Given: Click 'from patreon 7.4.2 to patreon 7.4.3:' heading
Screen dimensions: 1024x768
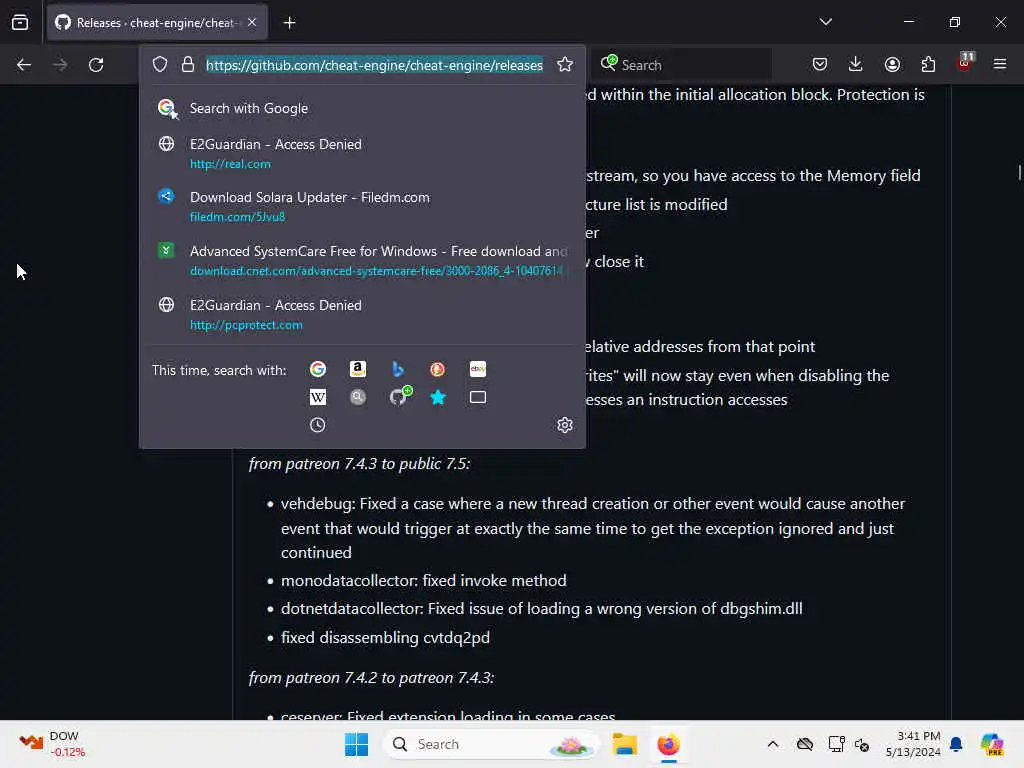Looking at the screenshot, I should pos(371,678).
